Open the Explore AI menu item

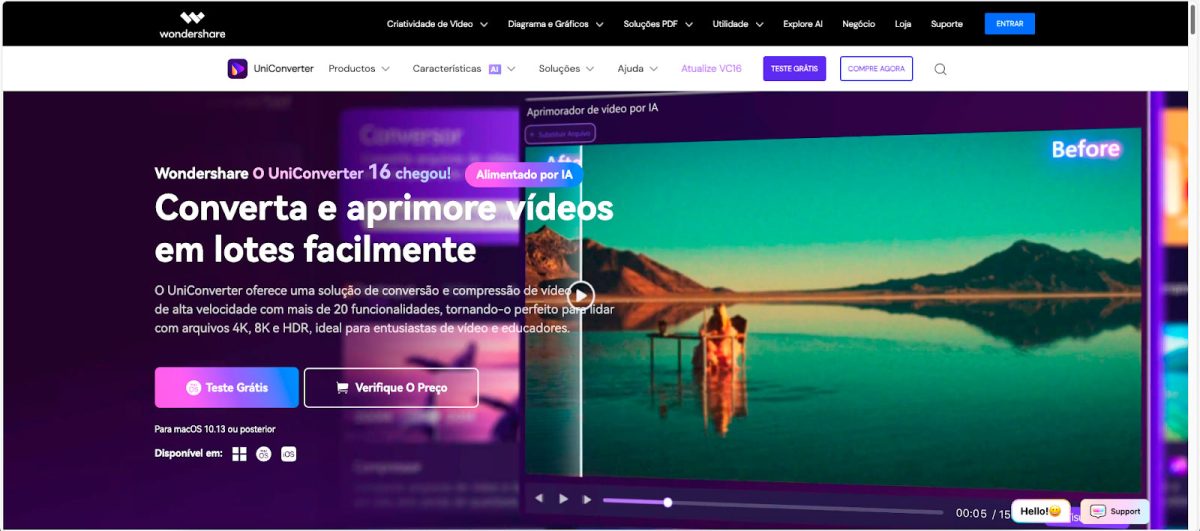coord(803,24)
